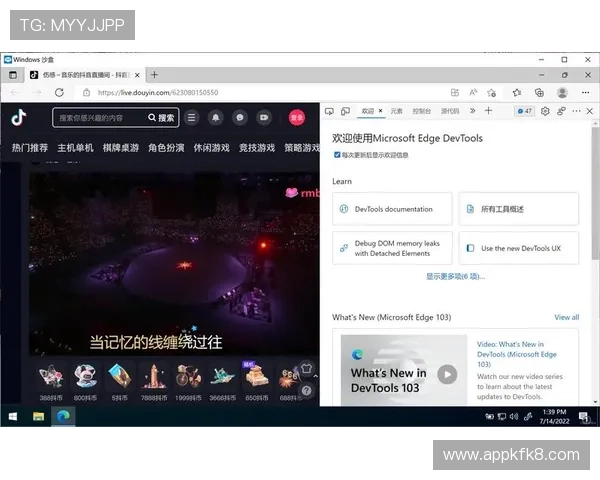600x480 pixels.
Task: Click View all link
Action: [567, 317]
